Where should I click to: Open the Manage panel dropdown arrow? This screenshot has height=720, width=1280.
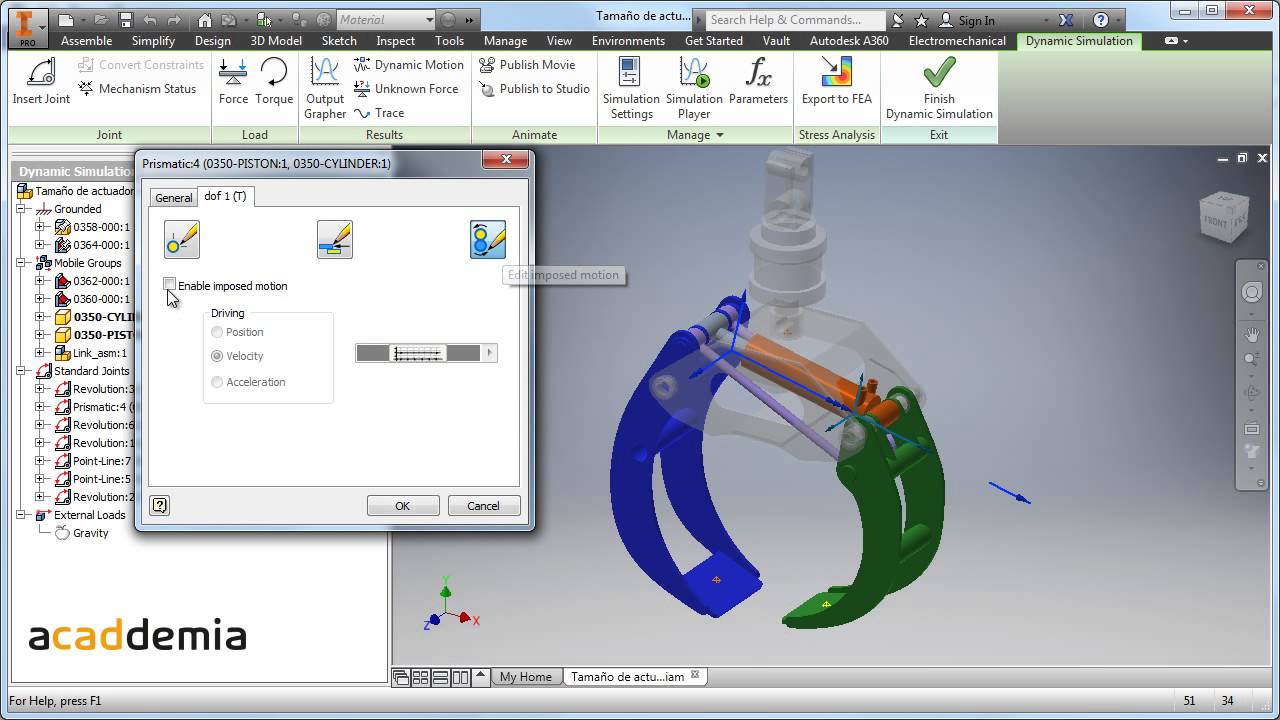[719, 135]
